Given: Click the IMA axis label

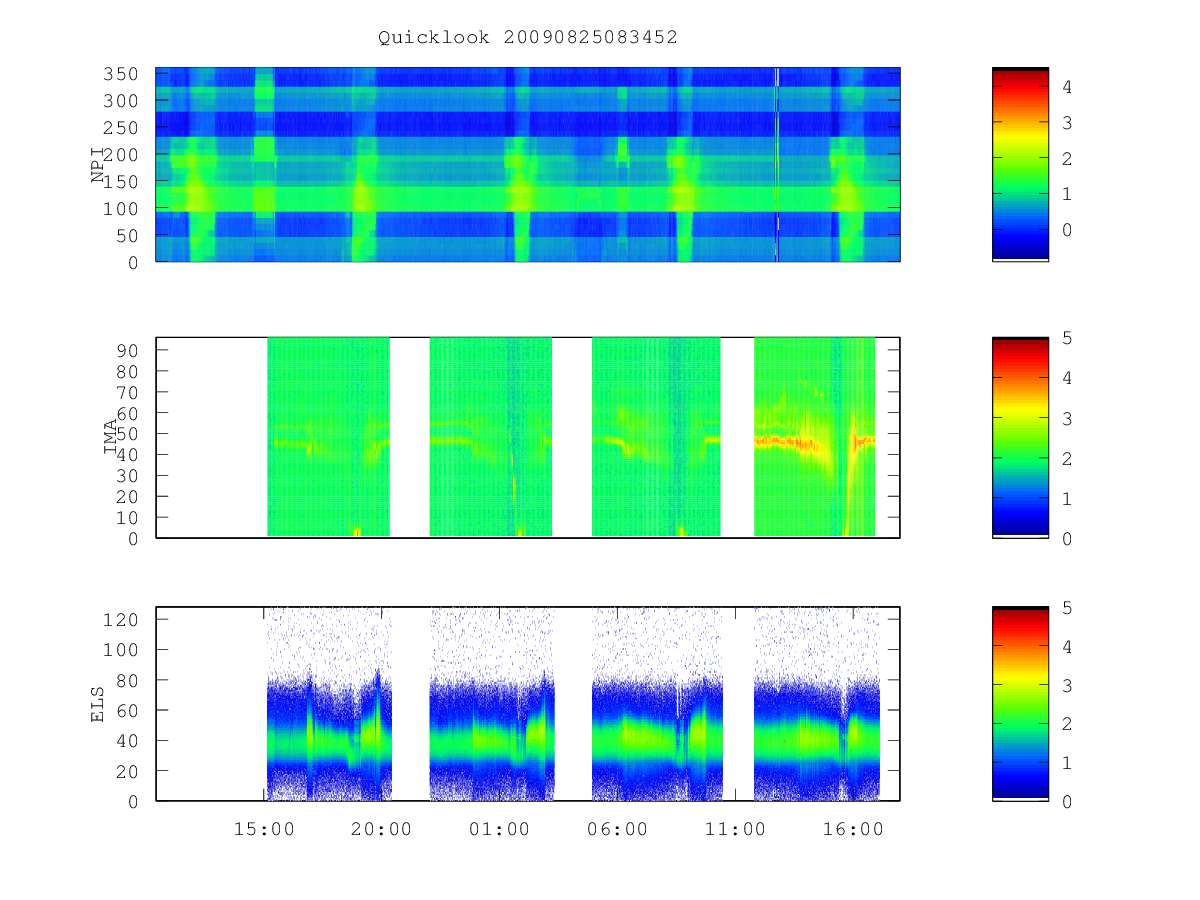Looking at the screenshot, I should point(110,438).
